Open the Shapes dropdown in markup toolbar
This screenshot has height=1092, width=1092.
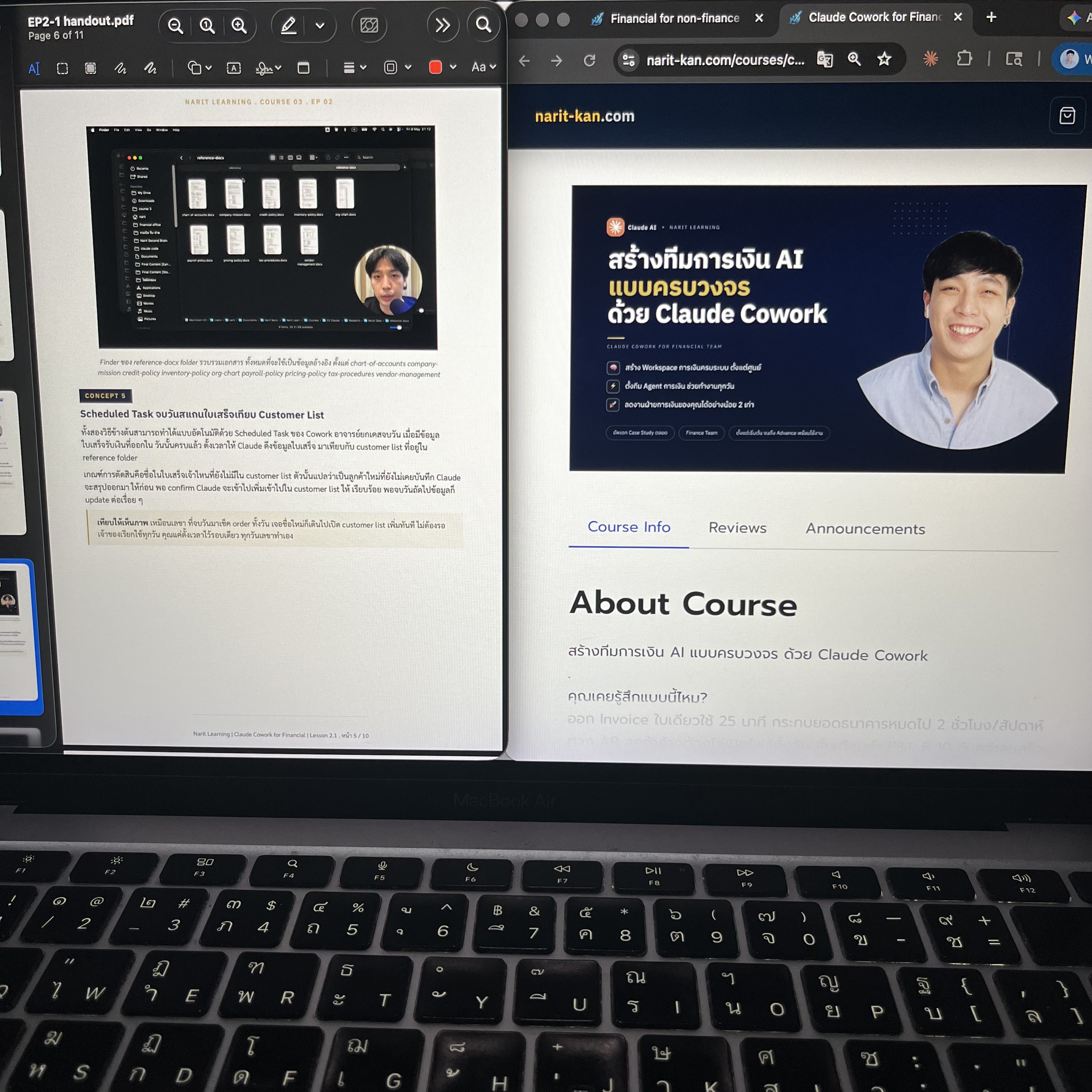[x=200, y=68]
